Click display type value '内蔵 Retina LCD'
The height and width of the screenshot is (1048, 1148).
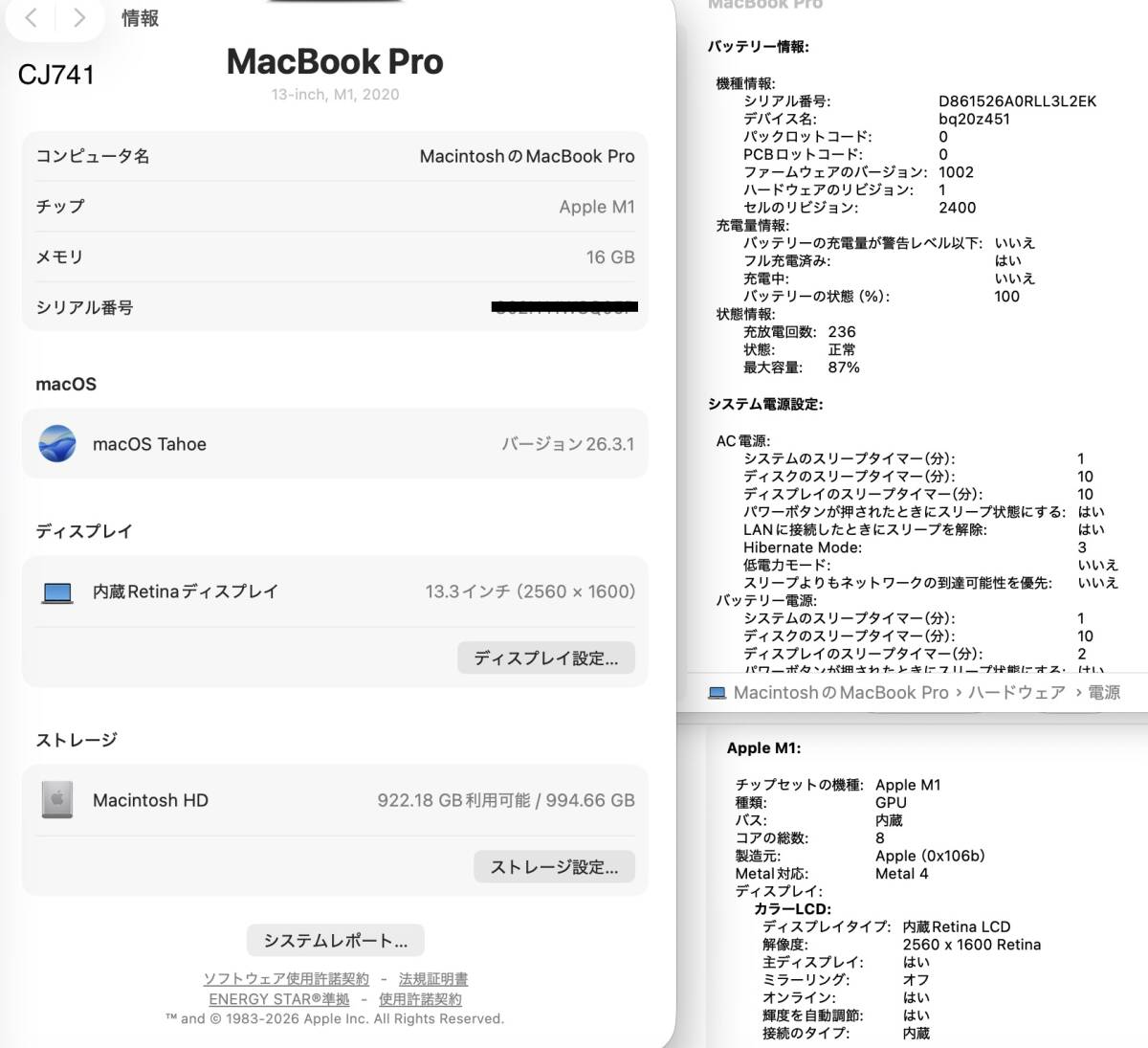957,926
